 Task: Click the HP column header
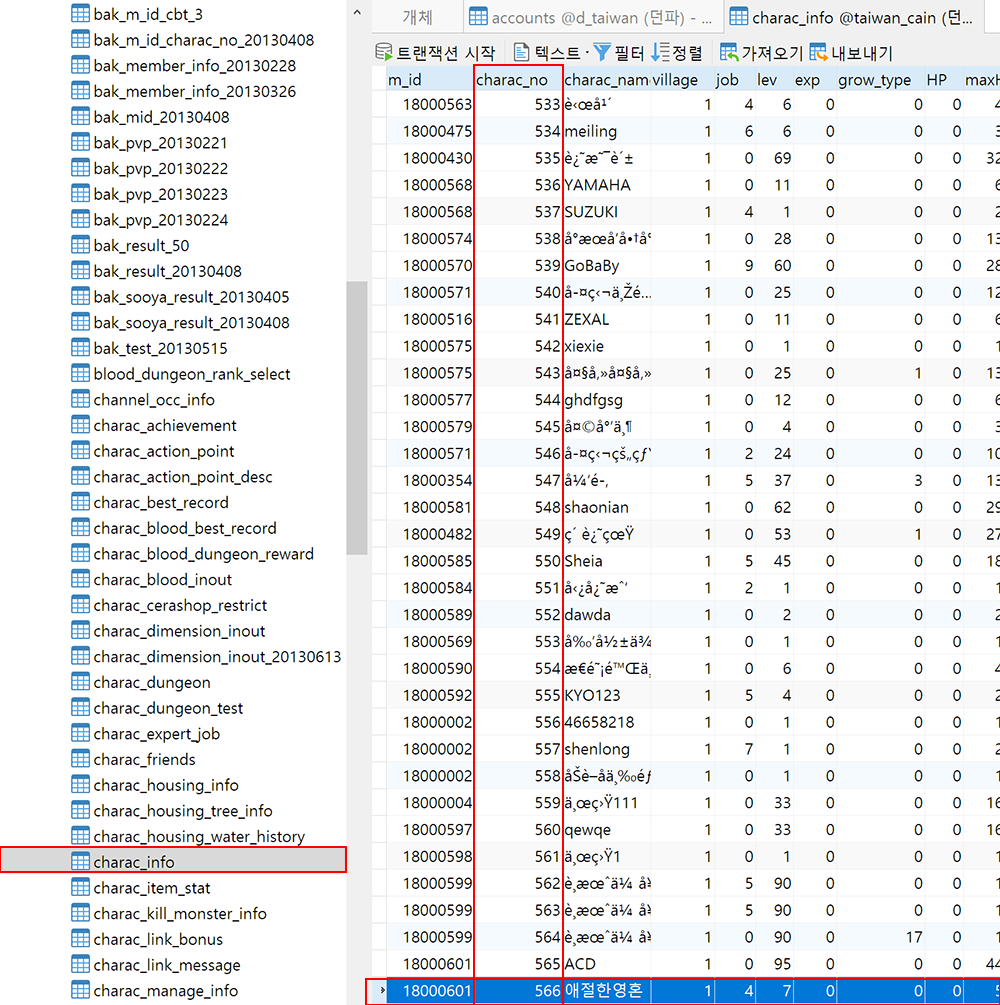943,80
